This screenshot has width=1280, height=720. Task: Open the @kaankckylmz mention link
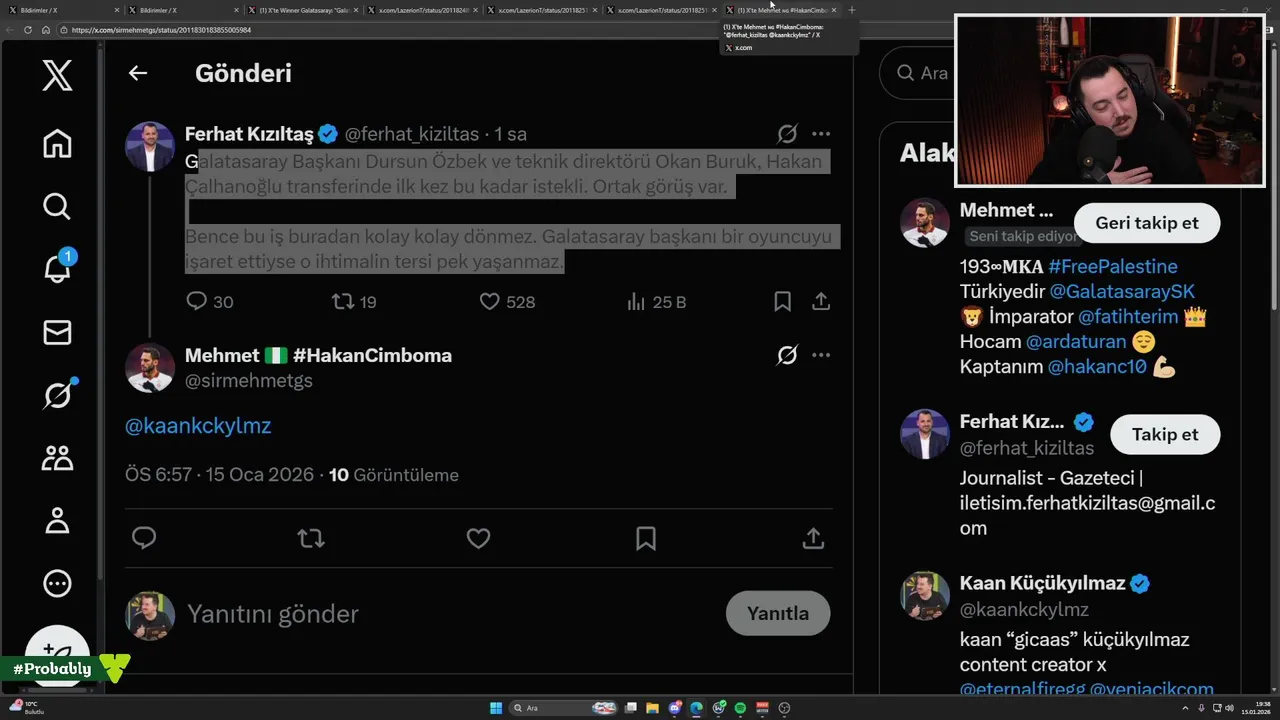198,426
